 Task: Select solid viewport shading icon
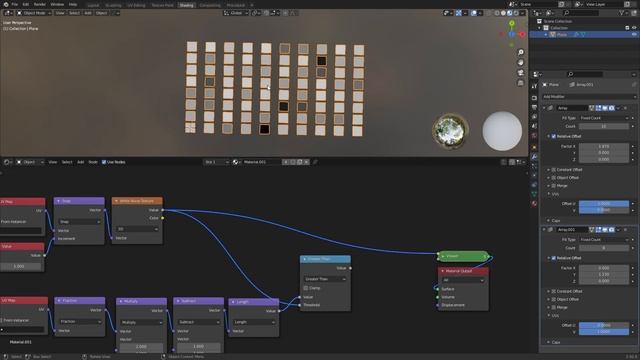coord(503,13)
